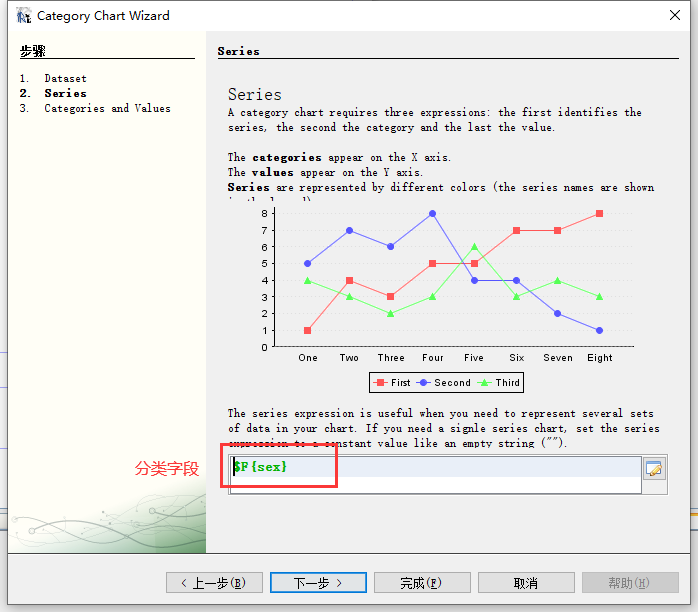Click the large Series heading text
The height and width of the screenshot is (612, 698).
[x=255, y=94]
